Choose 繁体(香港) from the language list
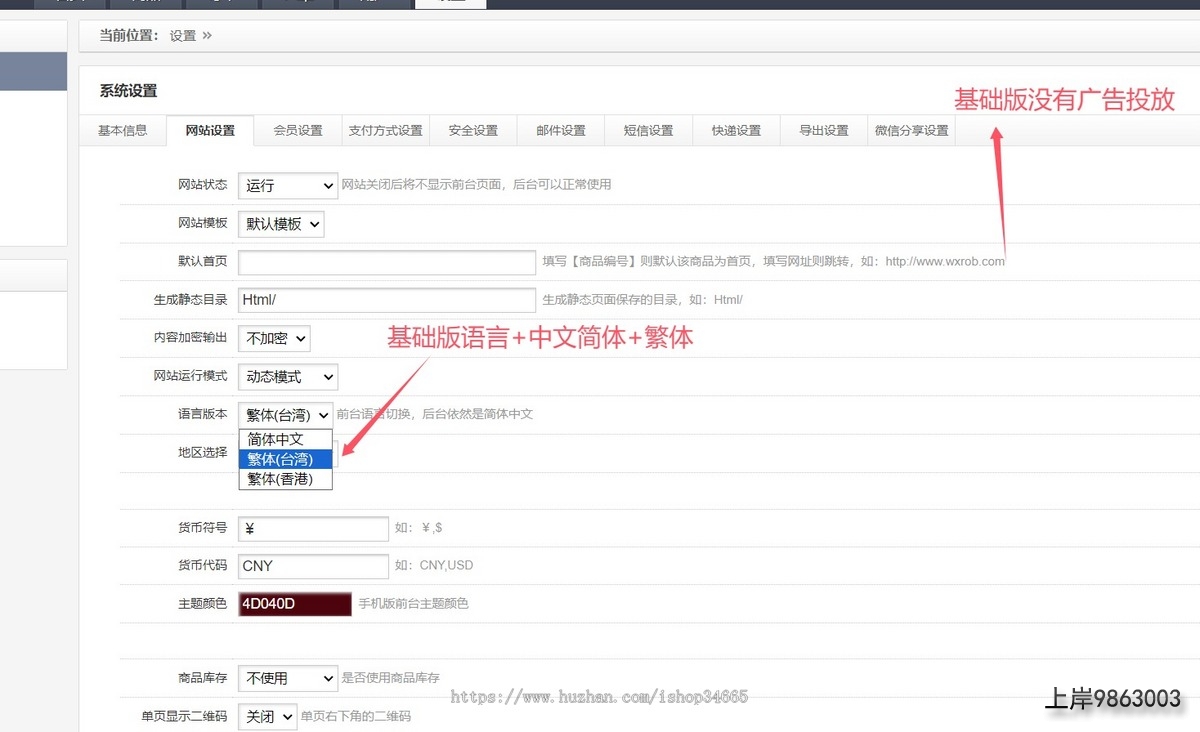 click(x=285, y=479)
